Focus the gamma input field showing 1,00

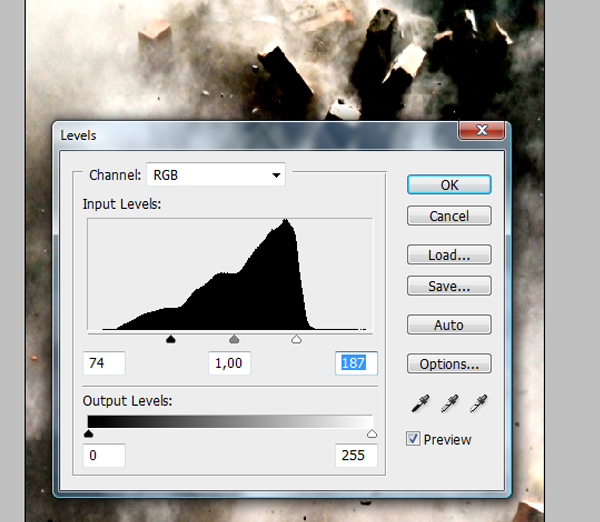coord(229,363)
